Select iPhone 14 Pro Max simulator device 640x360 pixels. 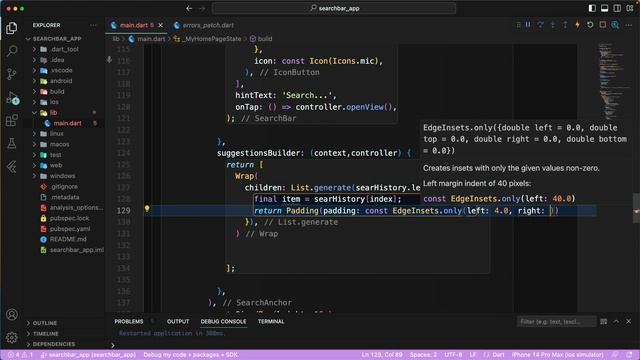557,355
